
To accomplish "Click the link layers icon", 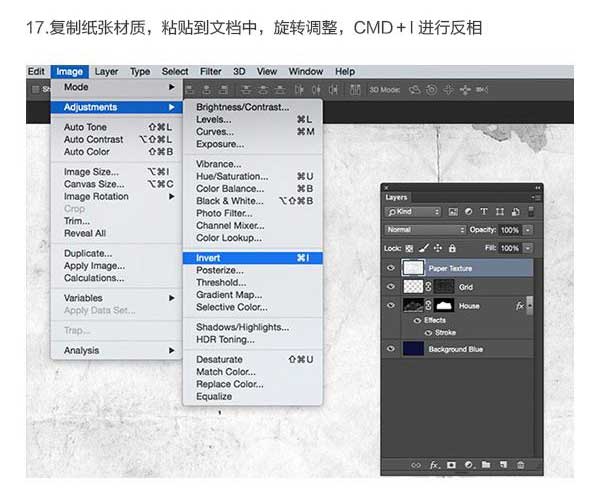I will pos(416,465).
